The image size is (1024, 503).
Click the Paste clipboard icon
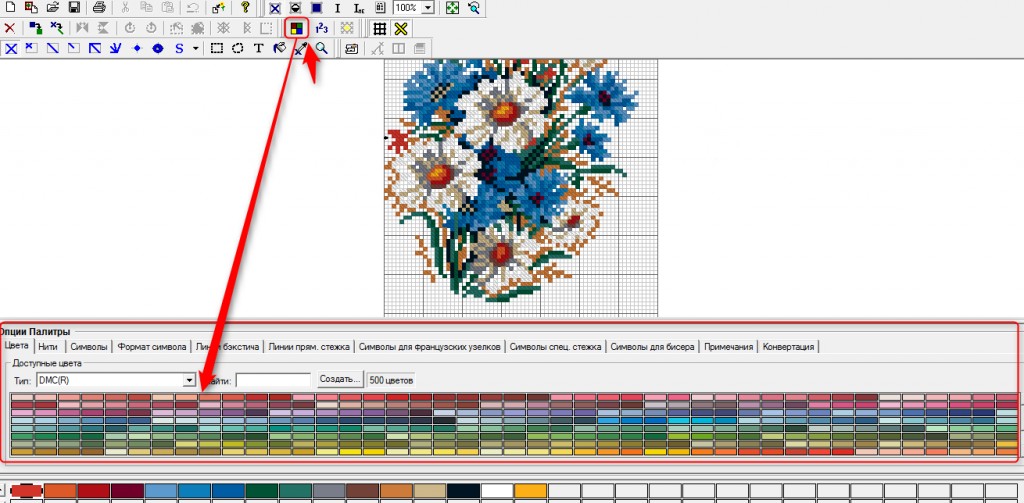coord(168,8)
